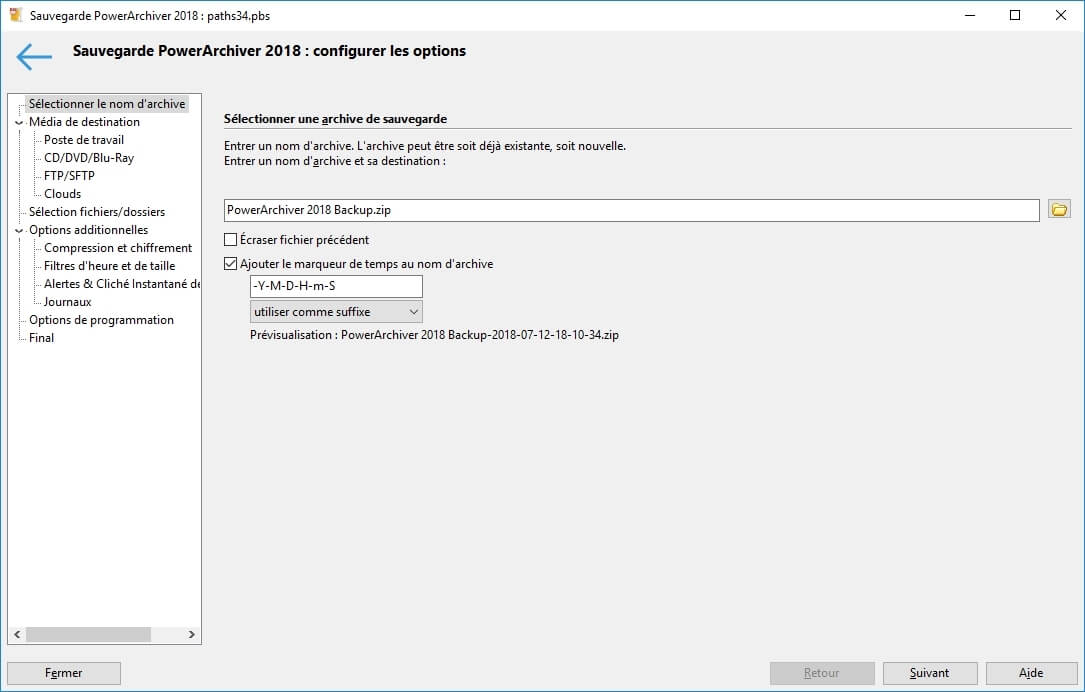Click the PowerArchiver title bar icon

(x=16, y=16)
